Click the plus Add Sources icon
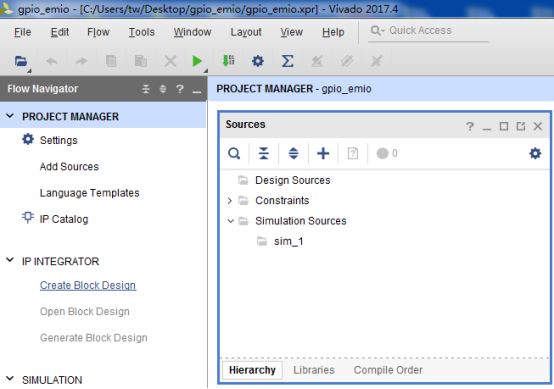554x389 pixels. (x=323, y=153)
